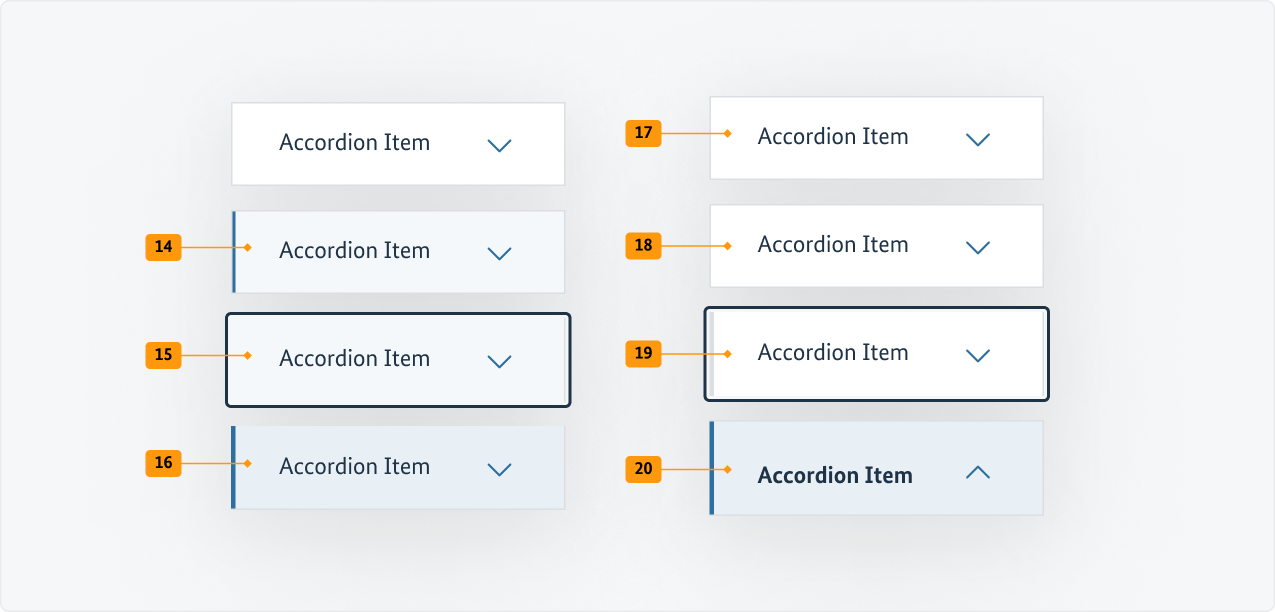Expand chevron of accordion item marked 15
The width and height of the screenshot is (1275, 612).
point(499,361)
